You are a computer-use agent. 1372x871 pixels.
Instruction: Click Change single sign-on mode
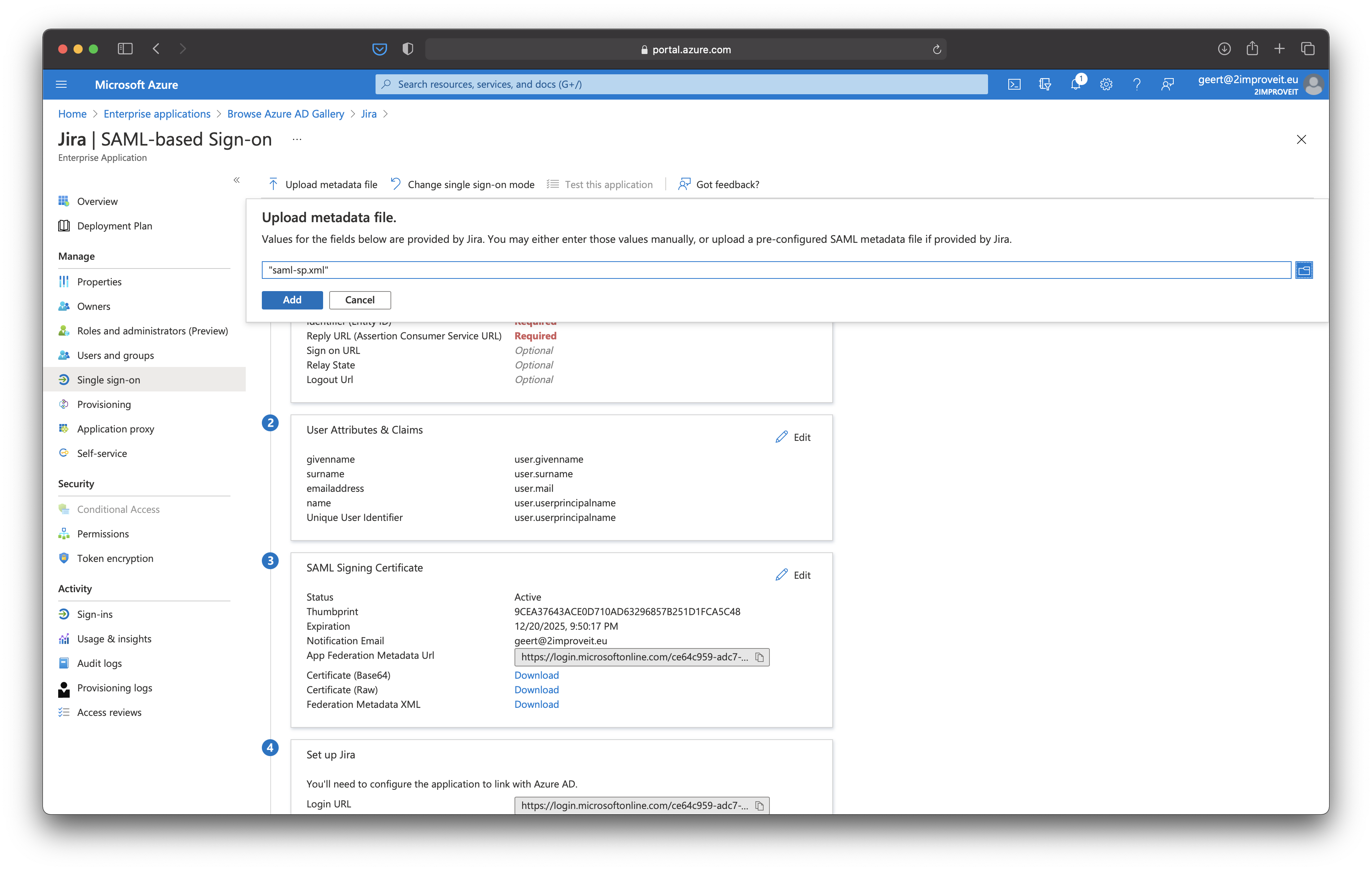click(463, 184)
